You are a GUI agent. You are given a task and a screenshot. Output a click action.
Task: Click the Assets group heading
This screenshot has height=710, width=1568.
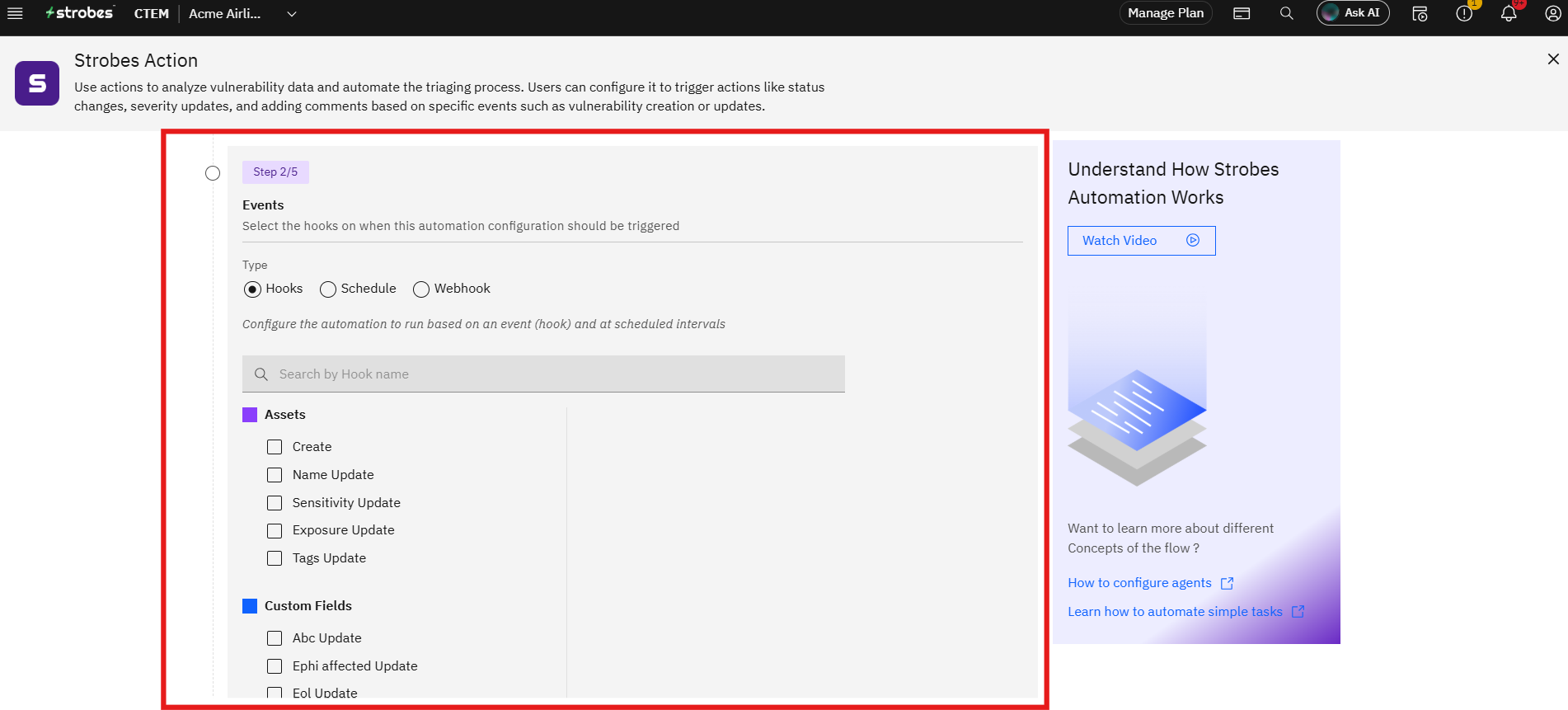[285, 415]
